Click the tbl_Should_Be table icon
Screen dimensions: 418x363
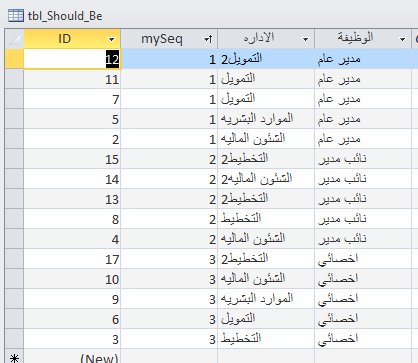(x=16, y=16)
